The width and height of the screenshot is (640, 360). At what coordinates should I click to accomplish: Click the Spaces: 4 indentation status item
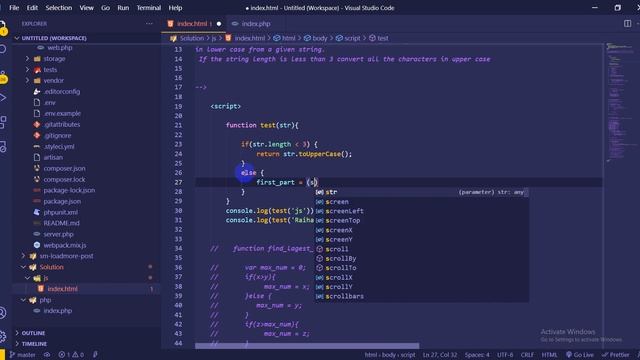(x=477, y=355)
